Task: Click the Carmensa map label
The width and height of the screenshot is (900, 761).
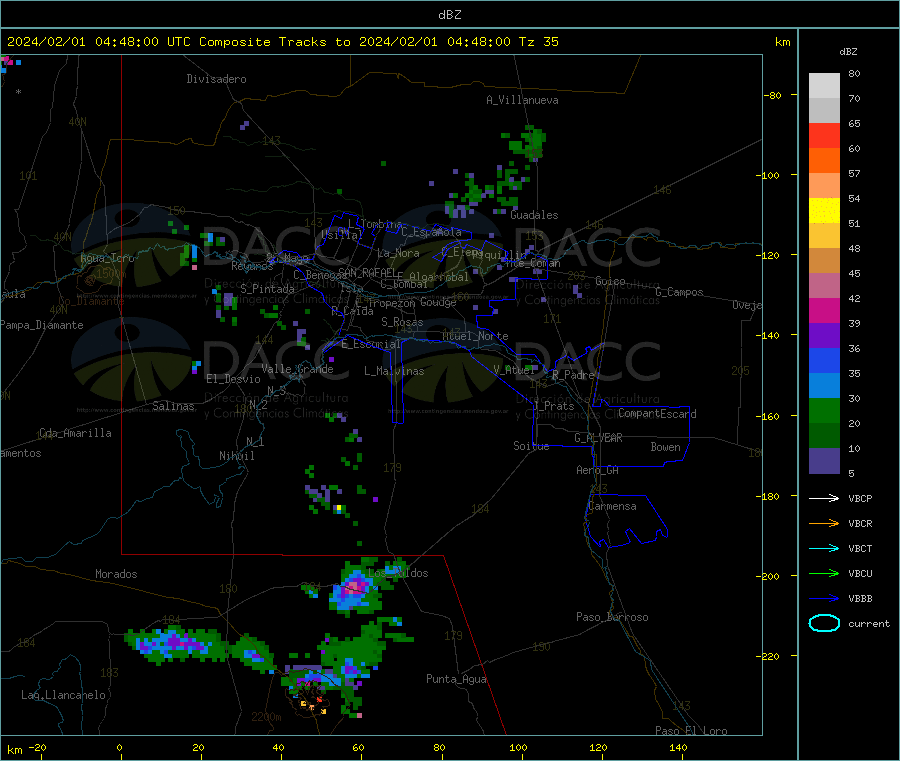Action: (612, 507)
